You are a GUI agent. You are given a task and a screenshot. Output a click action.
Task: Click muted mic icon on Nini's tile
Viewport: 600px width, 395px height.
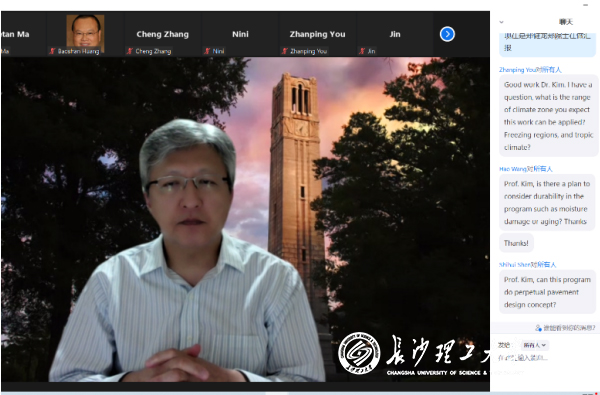click(207, 51)
